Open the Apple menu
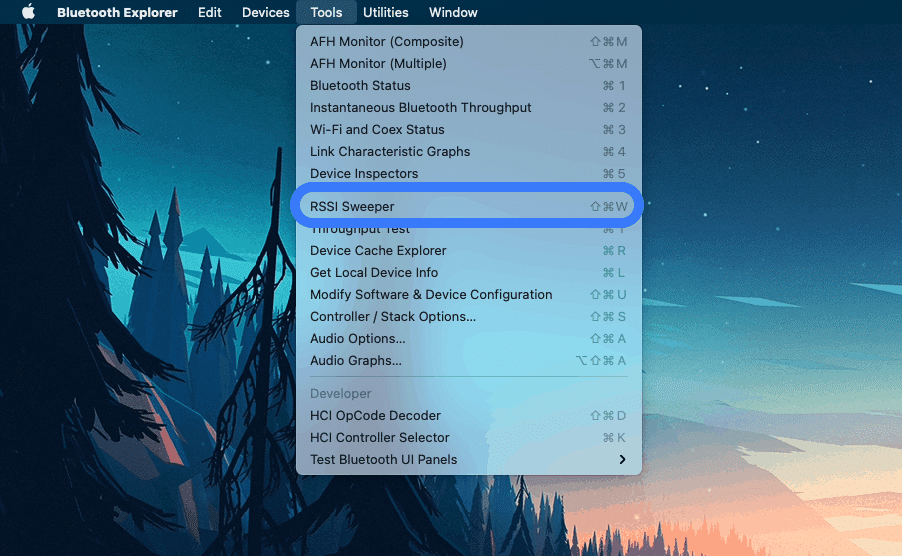 point(28,12)
